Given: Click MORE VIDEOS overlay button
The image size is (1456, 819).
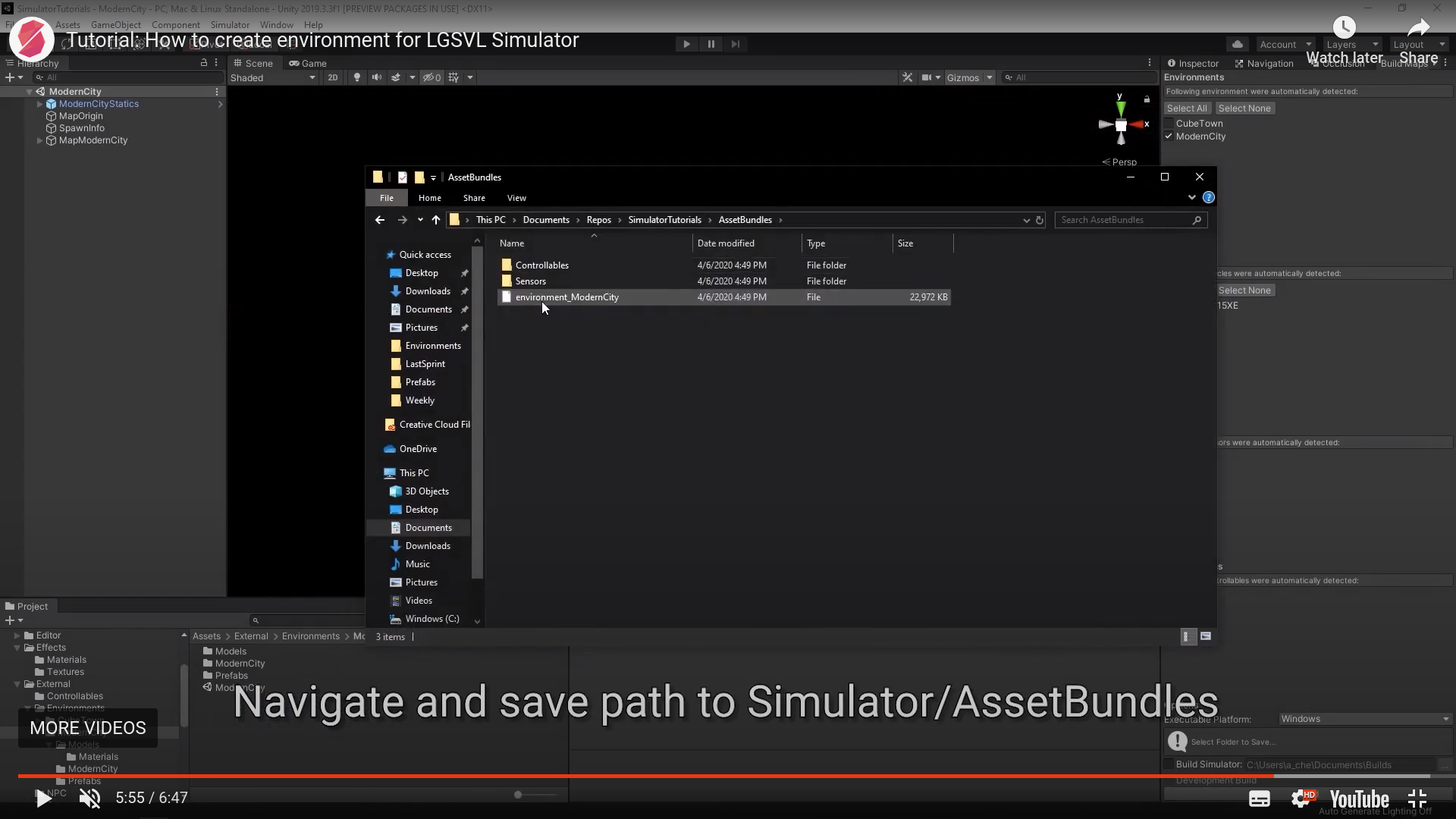Looking at the screenshot, I should (x=88, y=728).
